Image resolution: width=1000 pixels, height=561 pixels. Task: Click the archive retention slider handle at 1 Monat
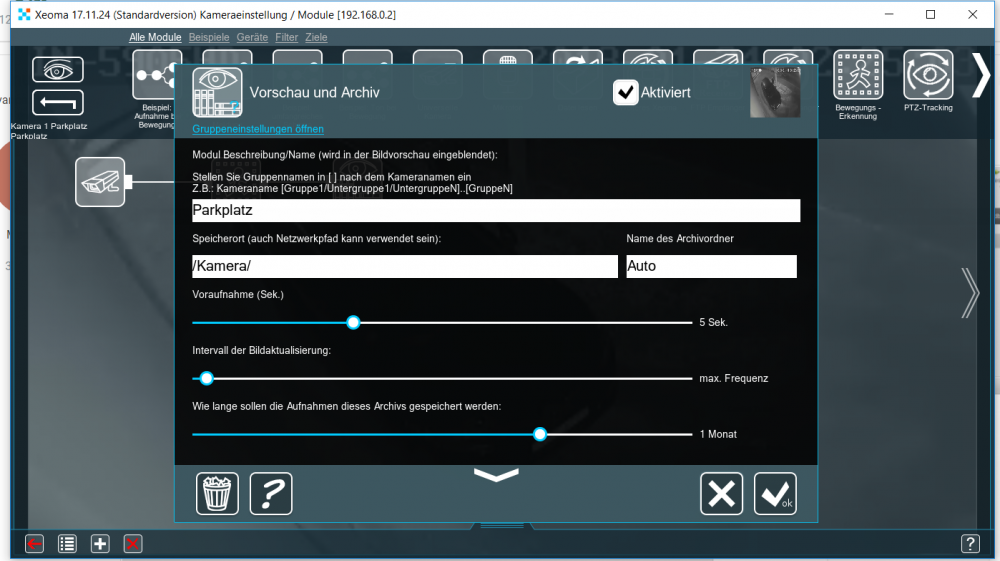click(x=540, y=435)
